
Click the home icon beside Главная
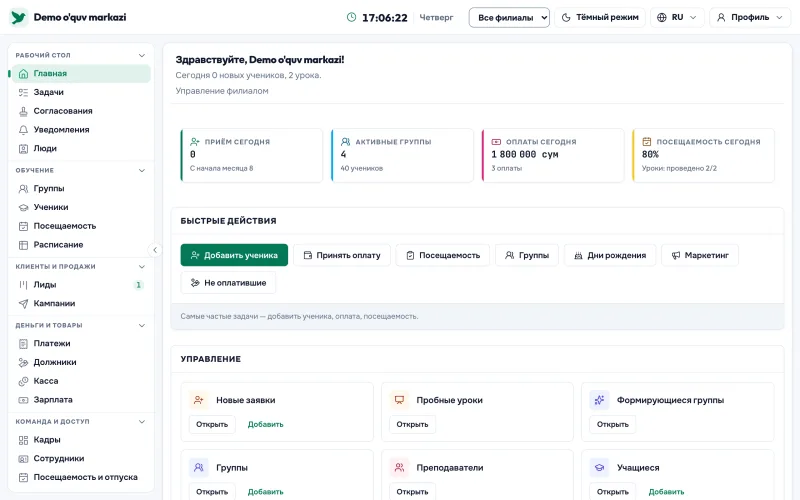coord(23,74)
